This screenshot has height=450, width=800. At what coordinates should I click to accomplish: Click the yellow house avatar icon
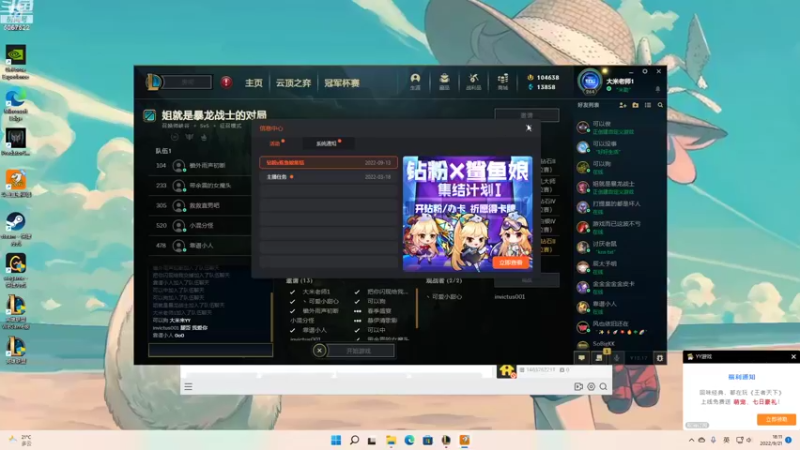(x=506, y=370)
